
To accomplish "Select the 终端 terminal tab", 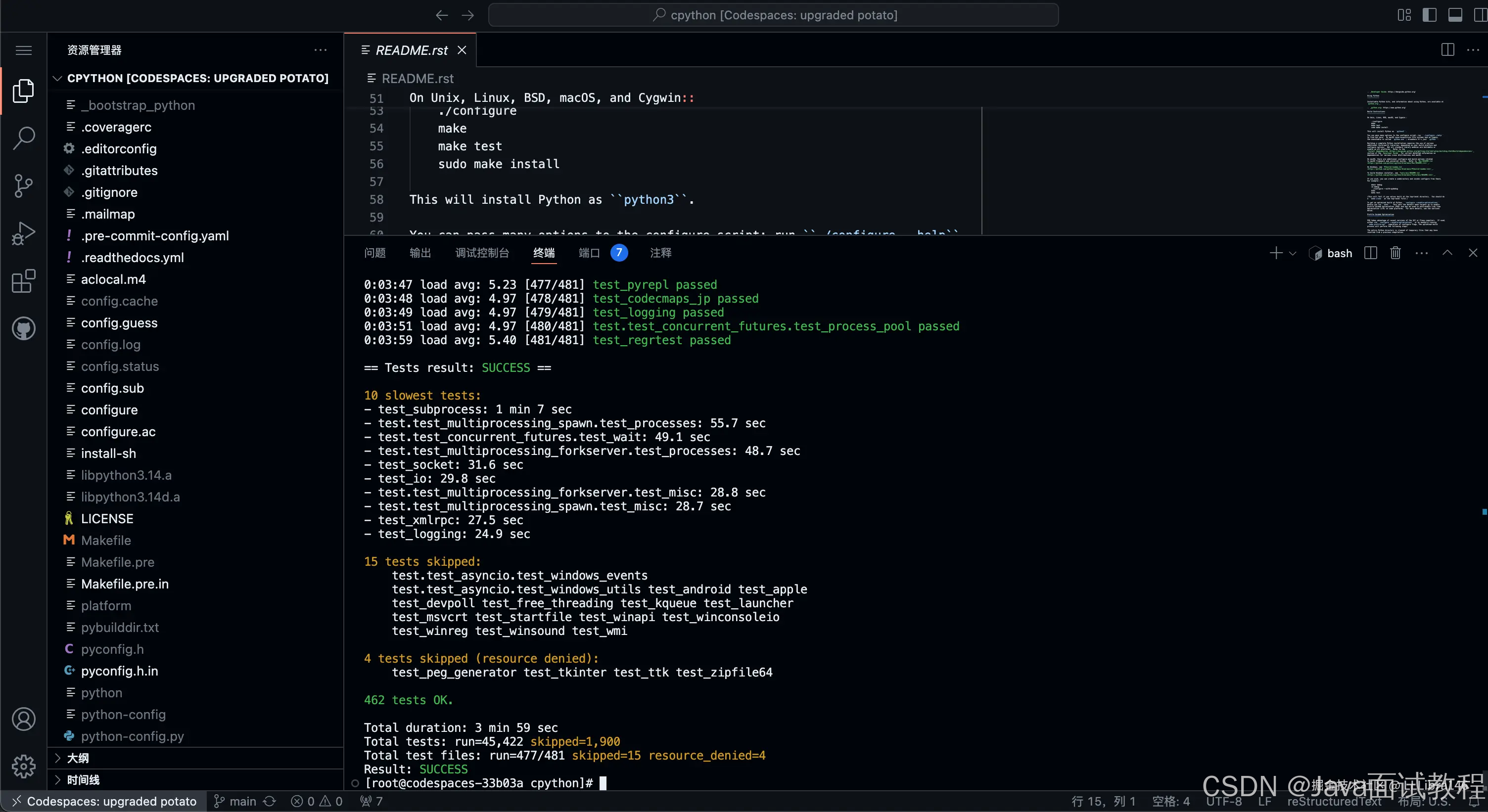I will pyautogui.click(x=544, y=253).
